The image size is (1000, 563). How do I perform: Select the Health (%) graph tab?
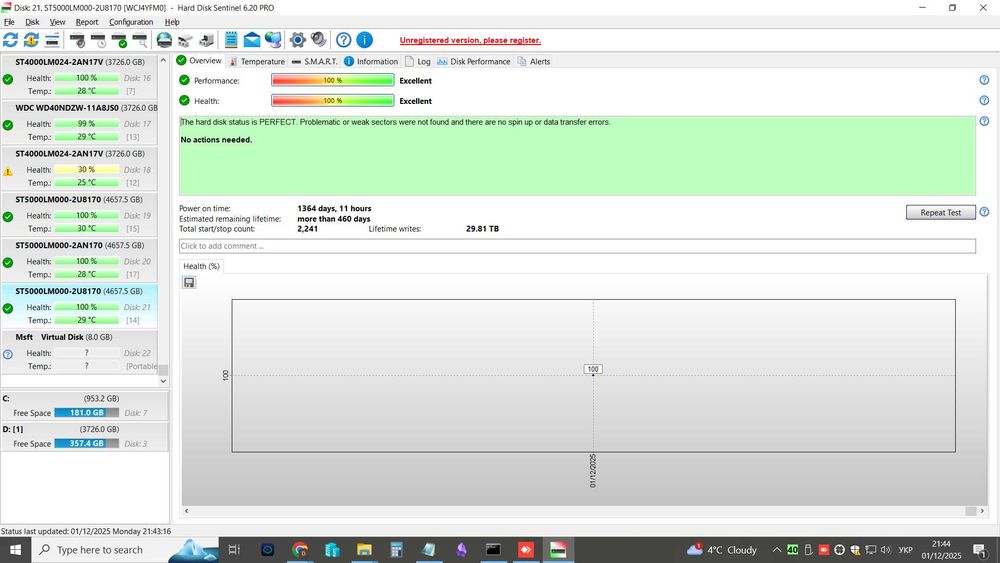pyautogui.click(x=202, y=266)
